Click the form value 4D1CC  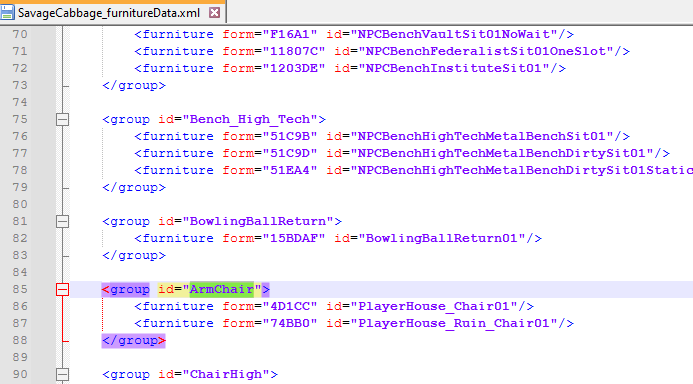click(x=289, y=306)
